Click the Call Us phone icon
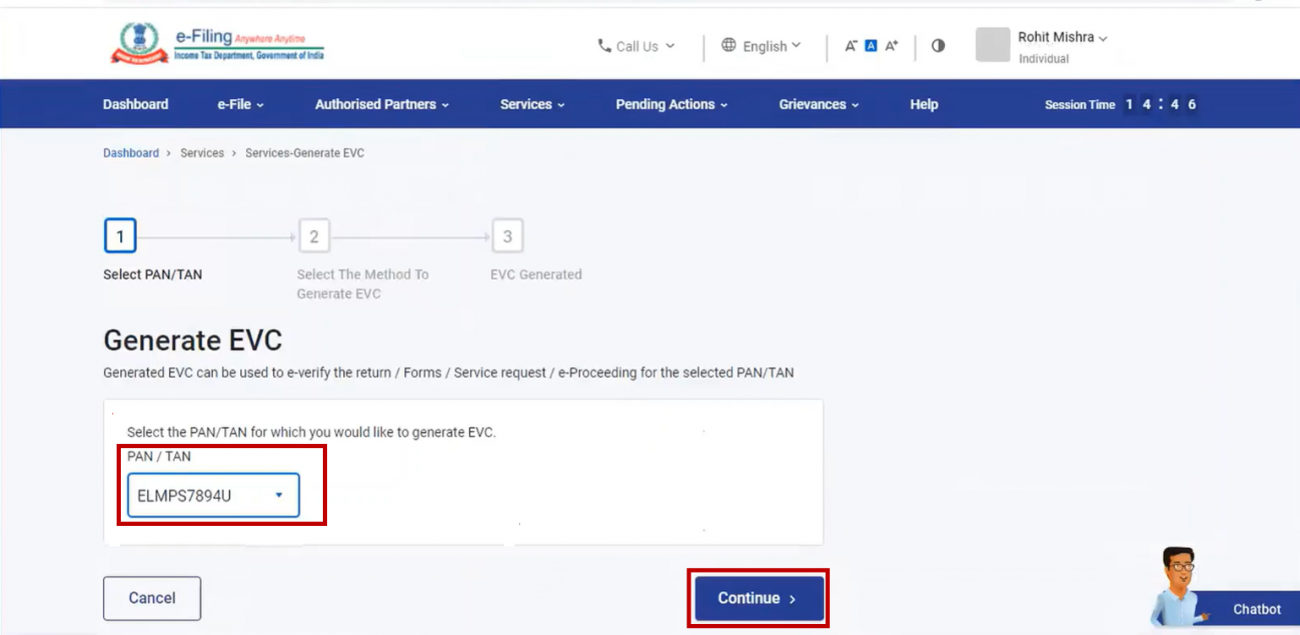The width and height of the screenshot is (1300, 635). click(x=604, y=45)
